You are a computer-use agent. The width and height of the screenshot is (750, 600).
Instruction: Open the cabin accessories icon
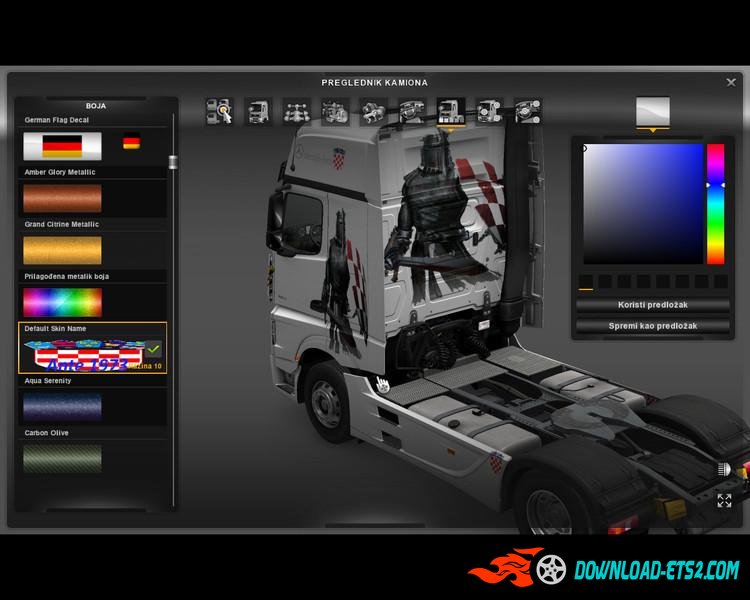point(489,111)
